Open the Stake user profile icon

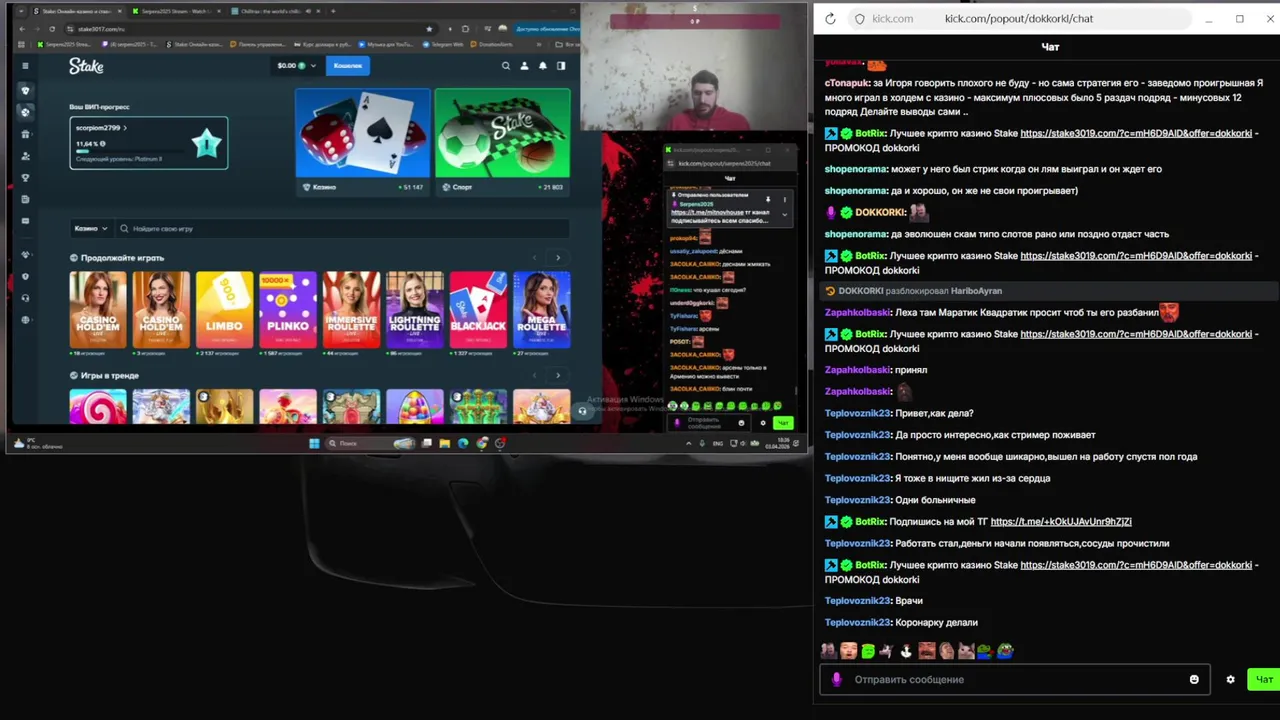tap(524, 66)
